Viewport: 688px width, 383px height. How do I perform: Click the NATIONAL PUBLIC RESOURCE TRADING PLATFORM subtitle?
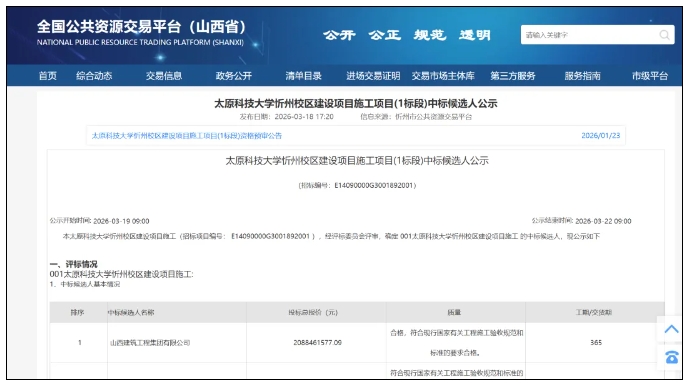[140, 43]
